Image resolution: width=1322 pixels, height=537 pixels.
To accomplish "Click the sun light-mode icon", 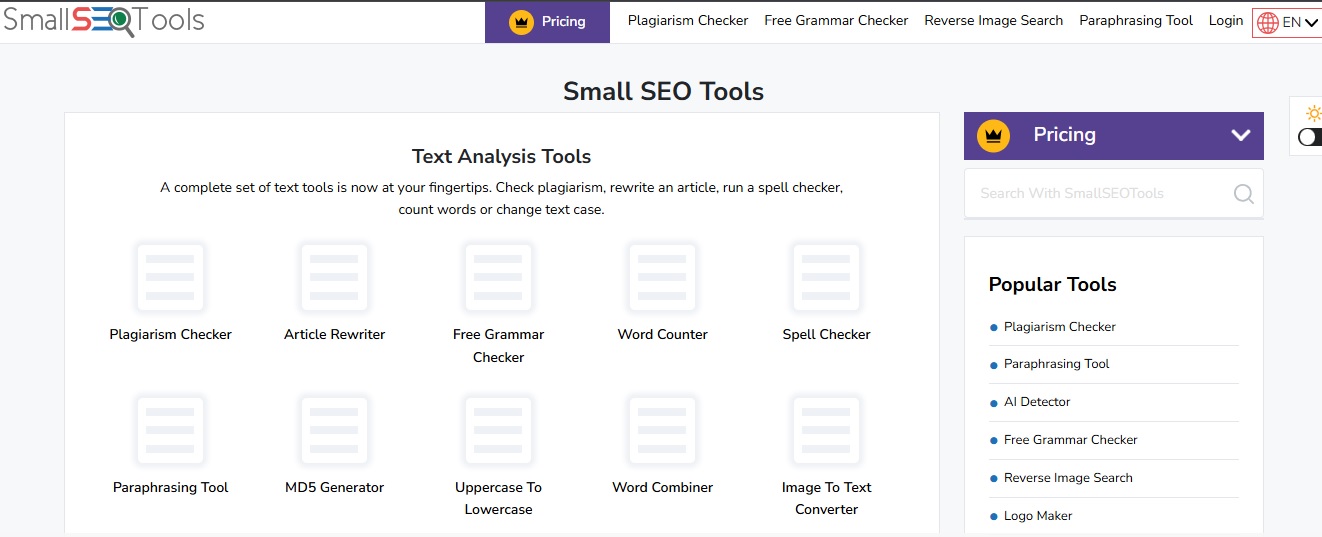I will click(1313, 113).
